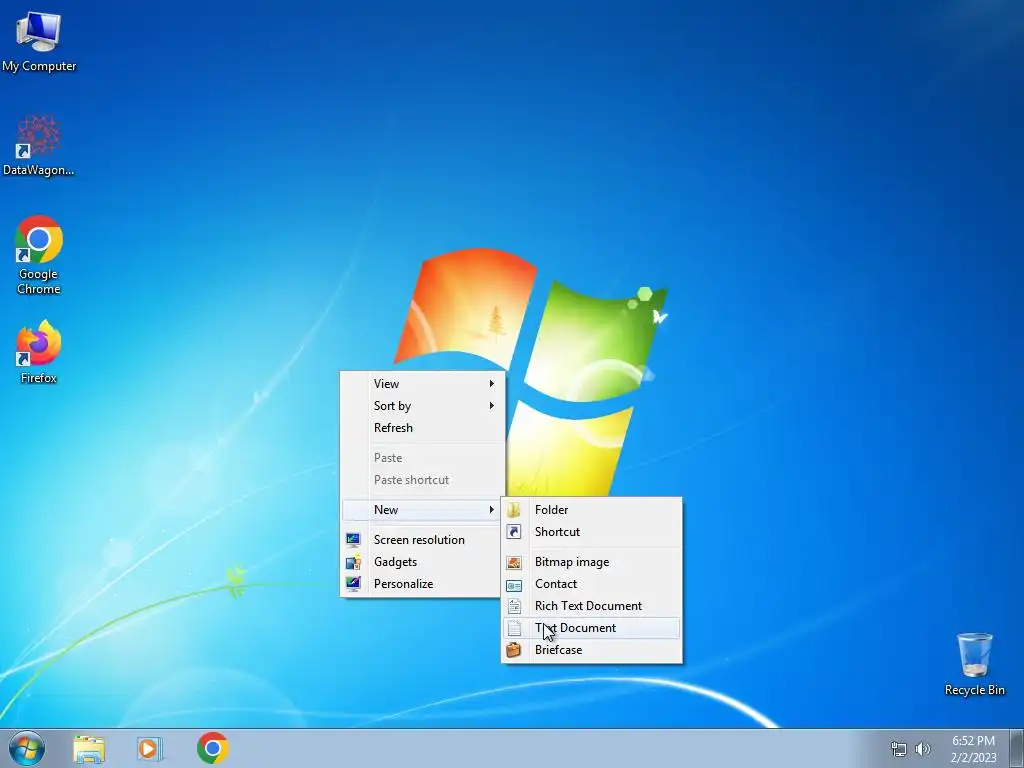Image resolution: width=1024 pixels, height=768 pixels.
Task: Select the Google Chrome desktop shortcut
Action: point(39,255)
